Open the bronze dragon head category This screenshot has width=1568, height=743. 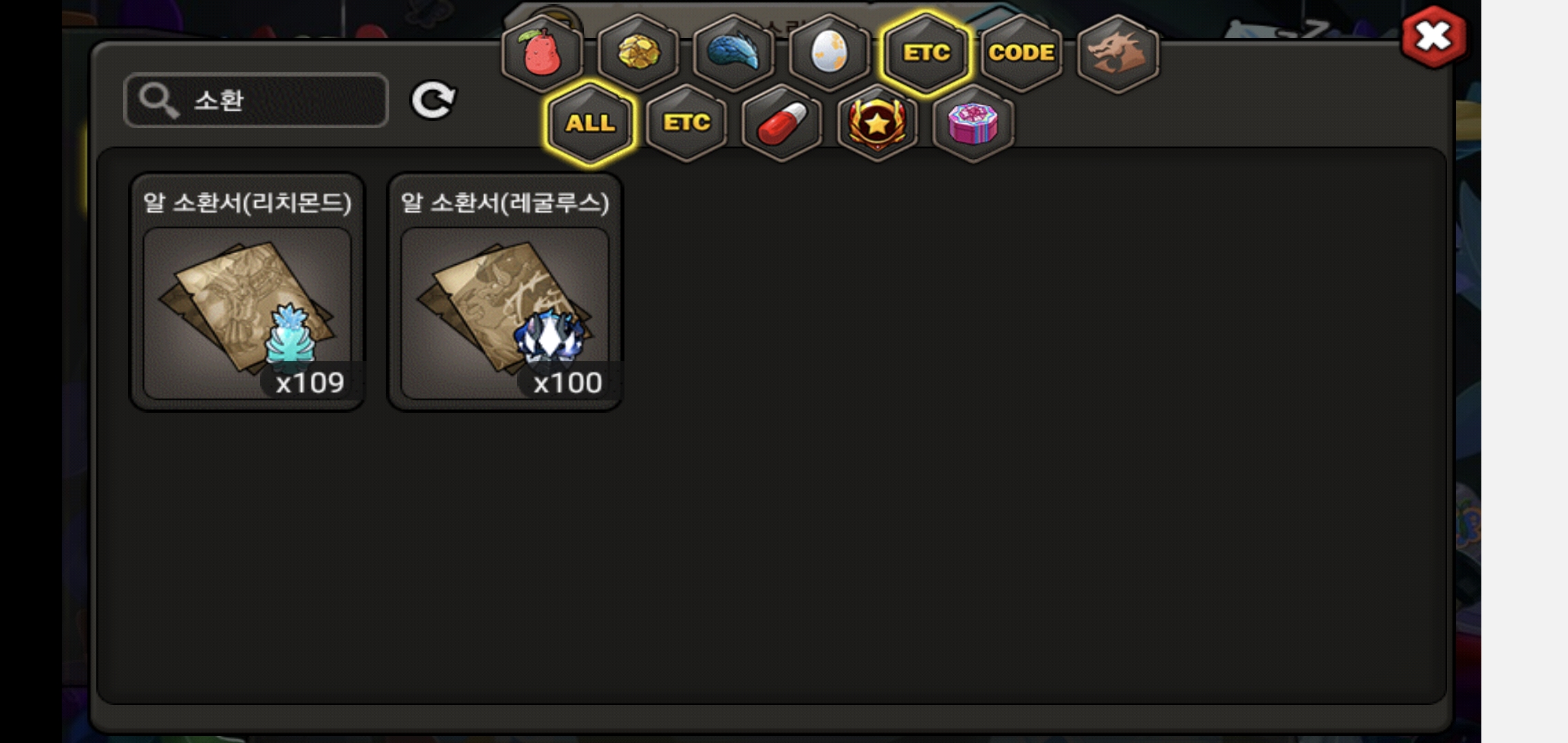pos(1118,53)
